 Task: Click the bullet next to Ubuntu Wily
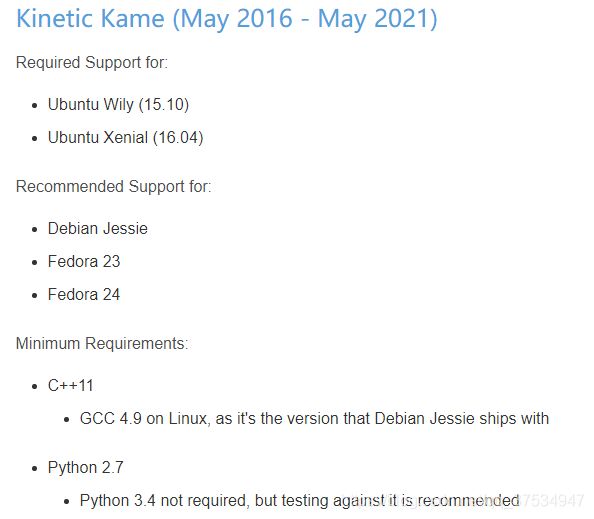(35, 106)
